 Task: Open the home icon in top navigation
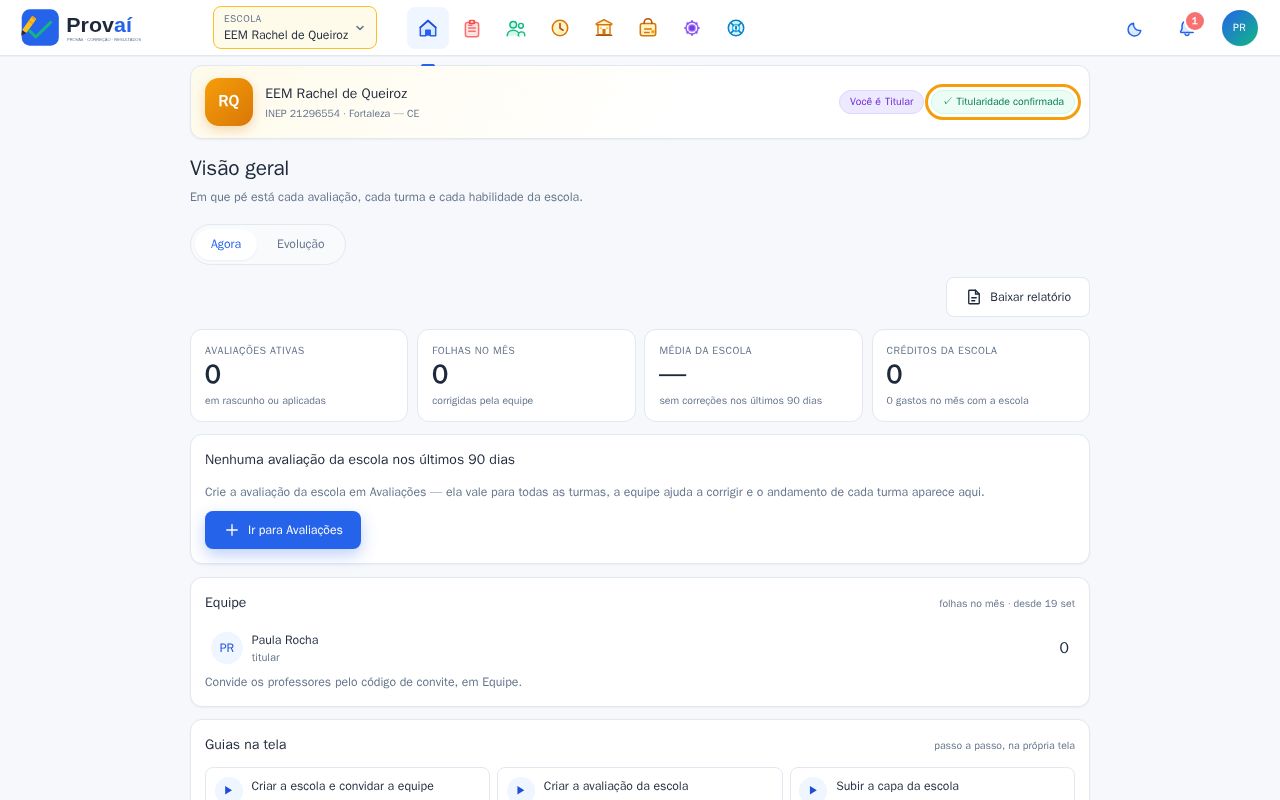pos(428,28)
